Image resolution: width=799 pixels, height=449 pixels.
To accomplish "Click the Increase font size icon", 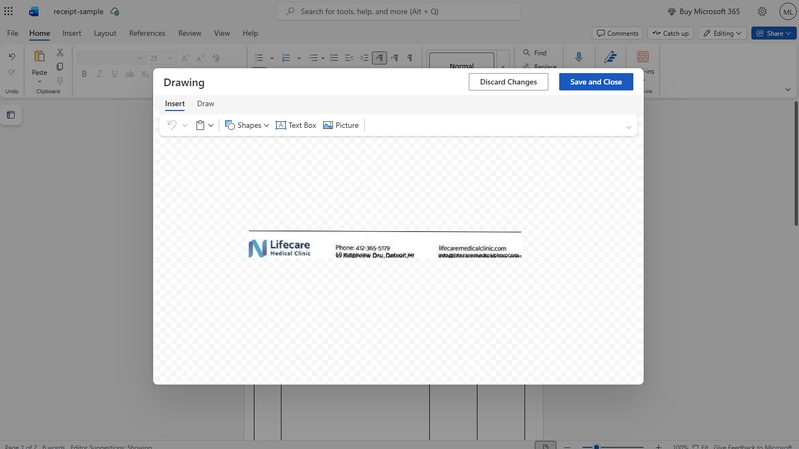I will pyautogui.click(x=185, y=58).
